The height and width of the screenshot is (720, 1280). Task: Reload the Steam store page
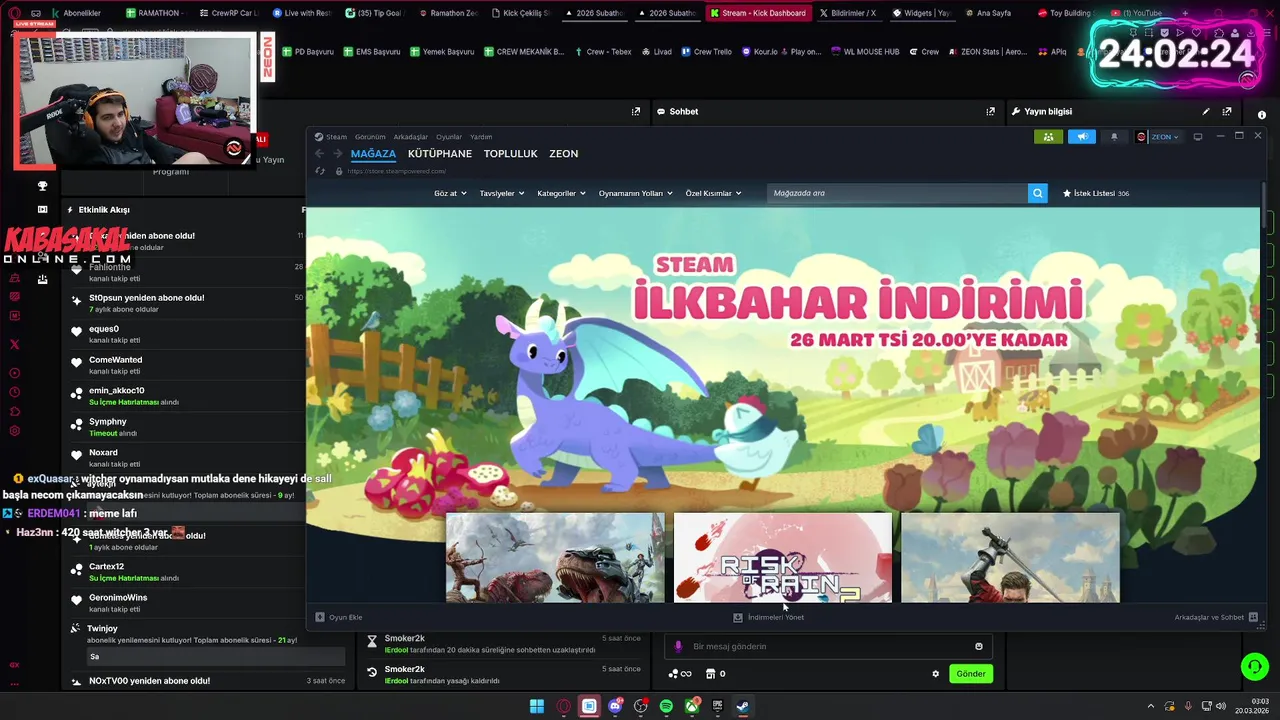[x=320, y=171]
